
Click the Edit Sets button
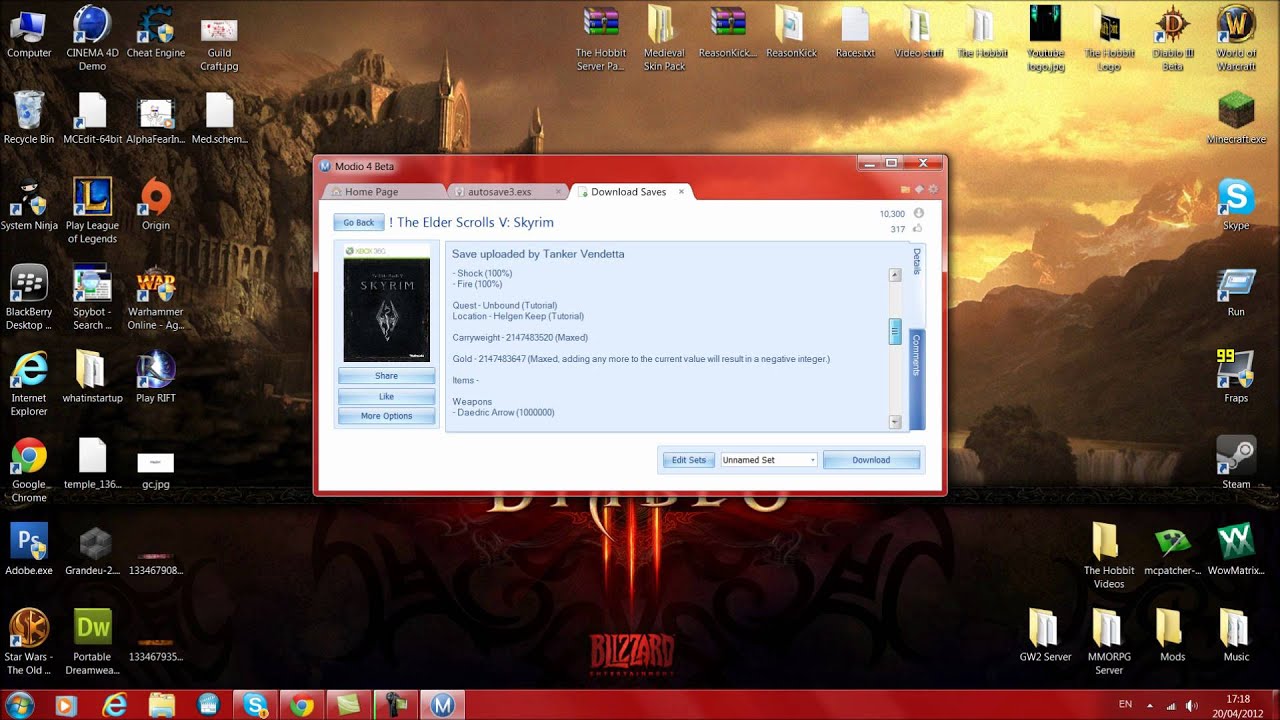point(688,460)
